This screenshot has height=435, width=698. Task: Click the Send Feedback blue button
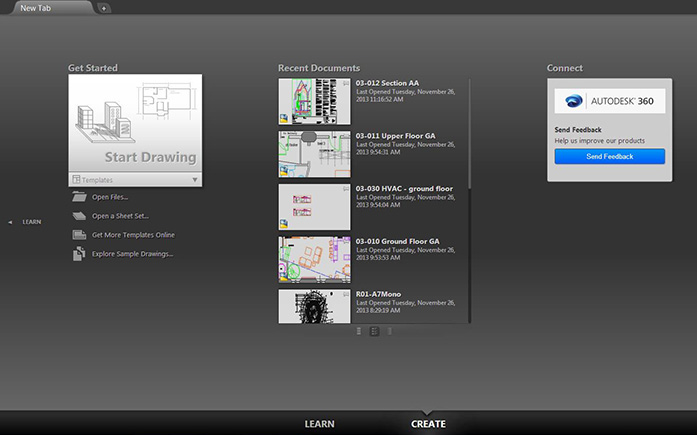pos(609,156)
